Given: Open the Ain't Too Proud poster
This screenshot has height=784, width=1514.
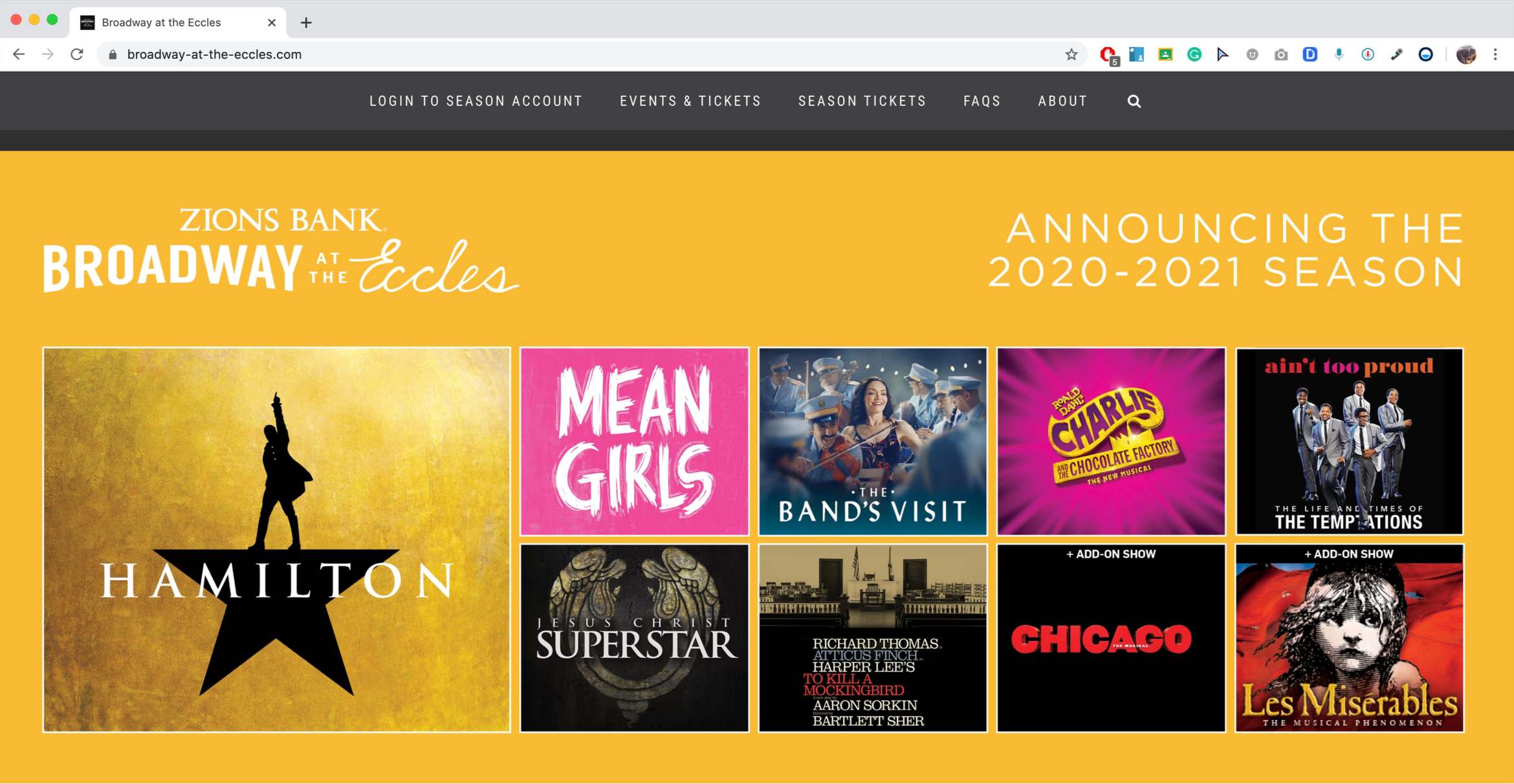Looking at the screenshot, I should point(1350,441).
